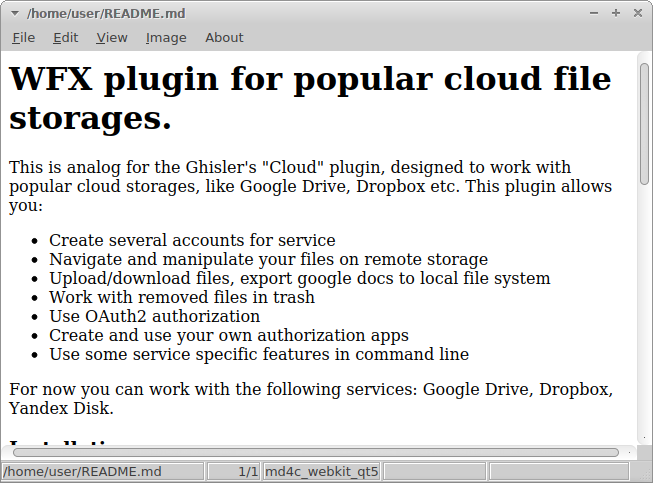Click the bullet 'Use some service specific features in command line'
This screenshot has height=483, width=653.
tap(259, 354)
